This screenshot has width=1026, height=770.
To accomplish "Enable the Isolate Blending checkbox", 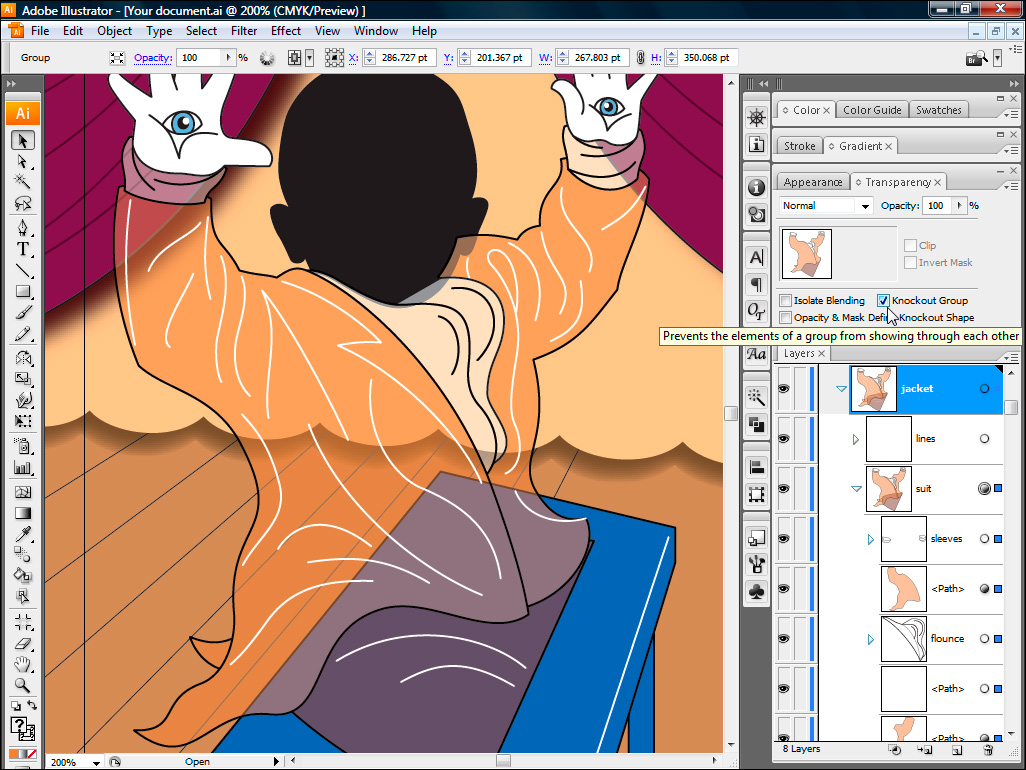I will click(785, 300).
